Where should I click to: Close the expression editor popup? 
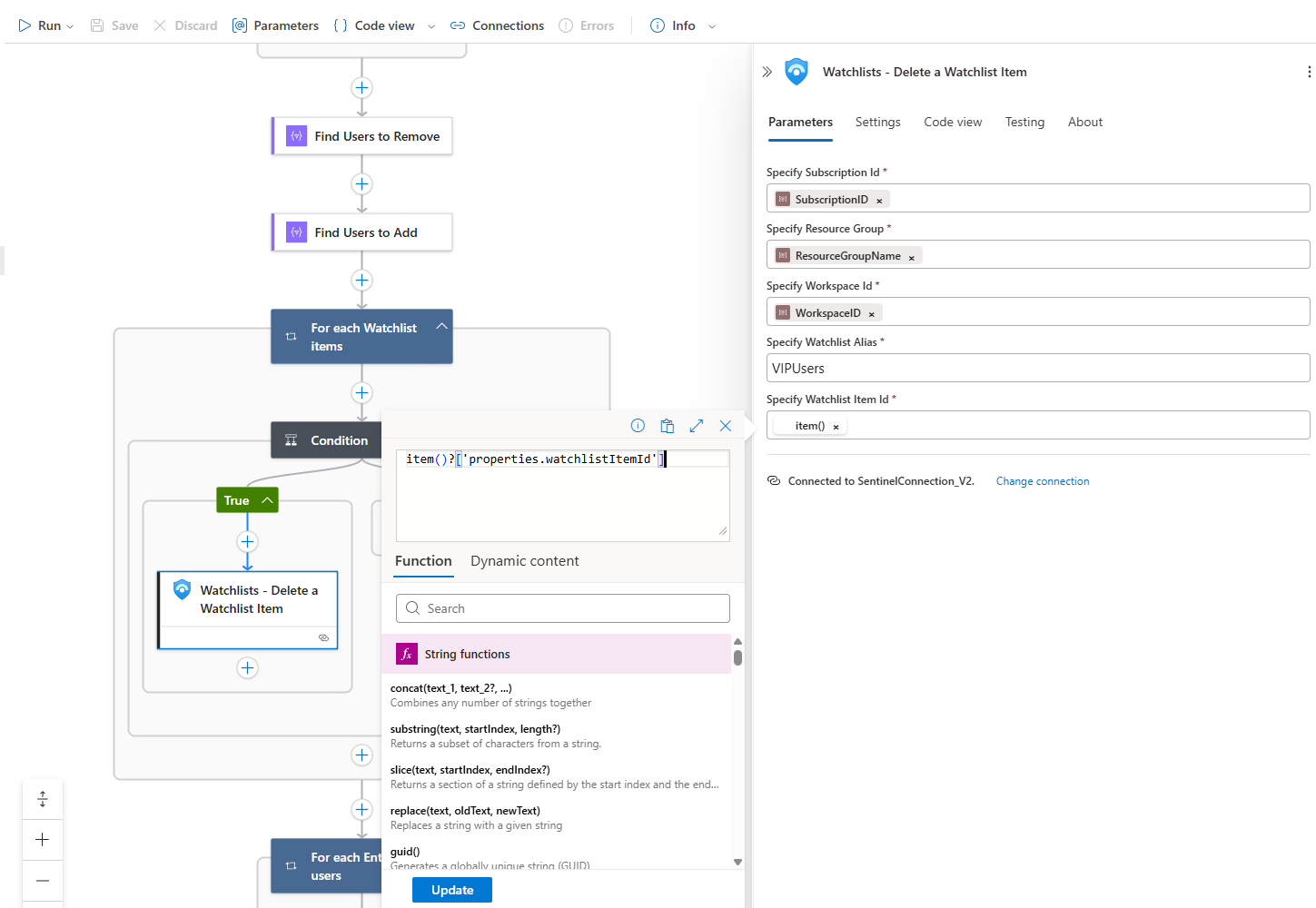pos(726,426)
